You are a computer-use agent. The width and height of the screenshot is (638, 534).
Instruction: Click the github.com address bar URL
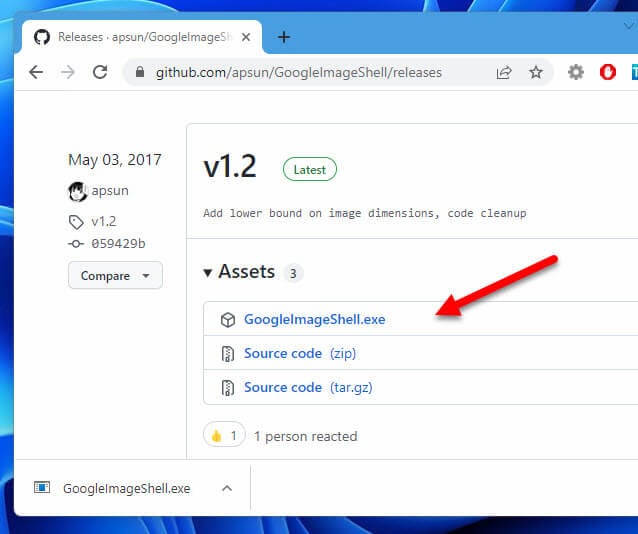pos(299,72)
